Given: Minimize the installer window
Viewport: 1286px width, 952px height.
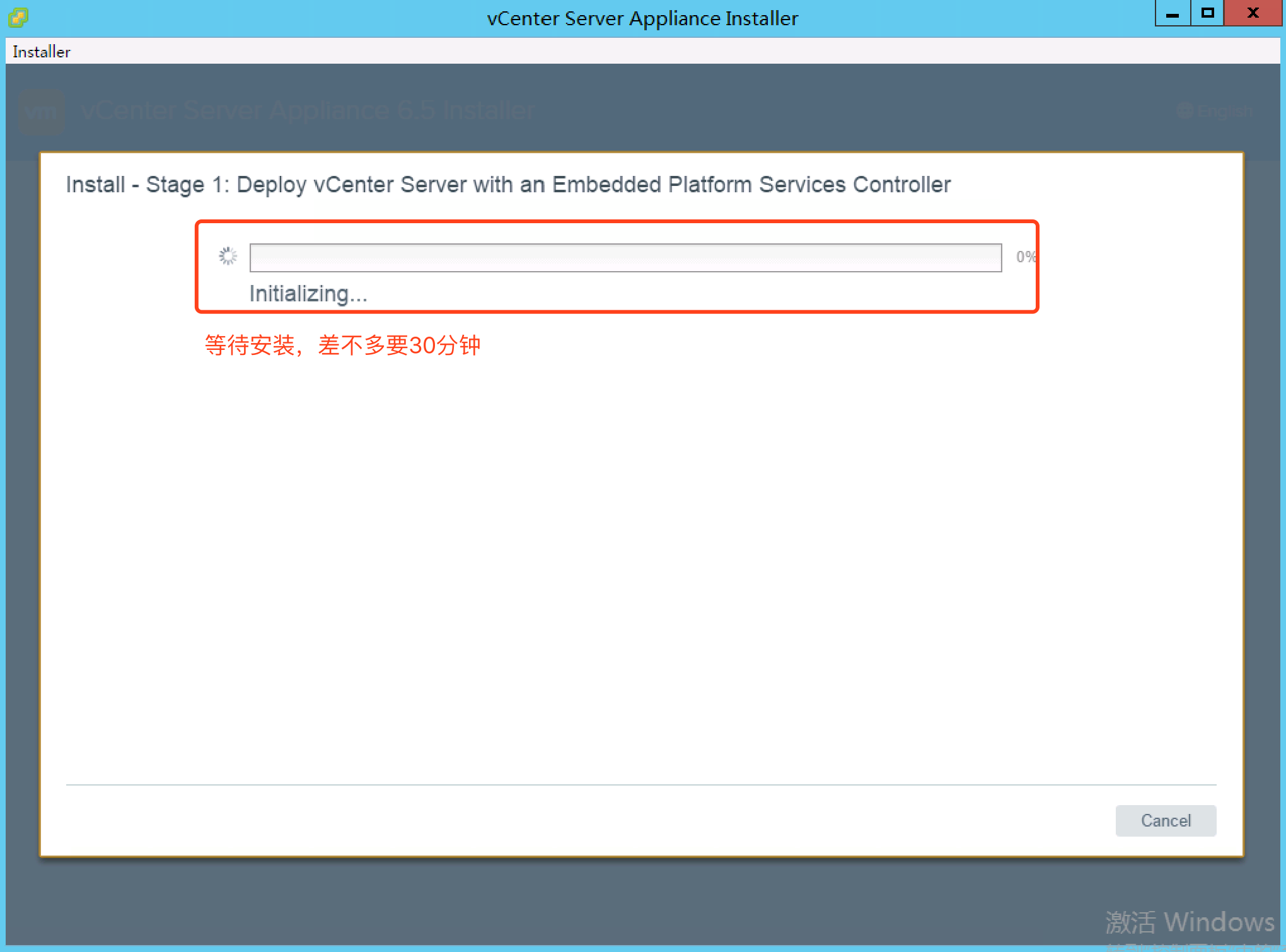Looking at the screenshot, I should [1173, 13].
